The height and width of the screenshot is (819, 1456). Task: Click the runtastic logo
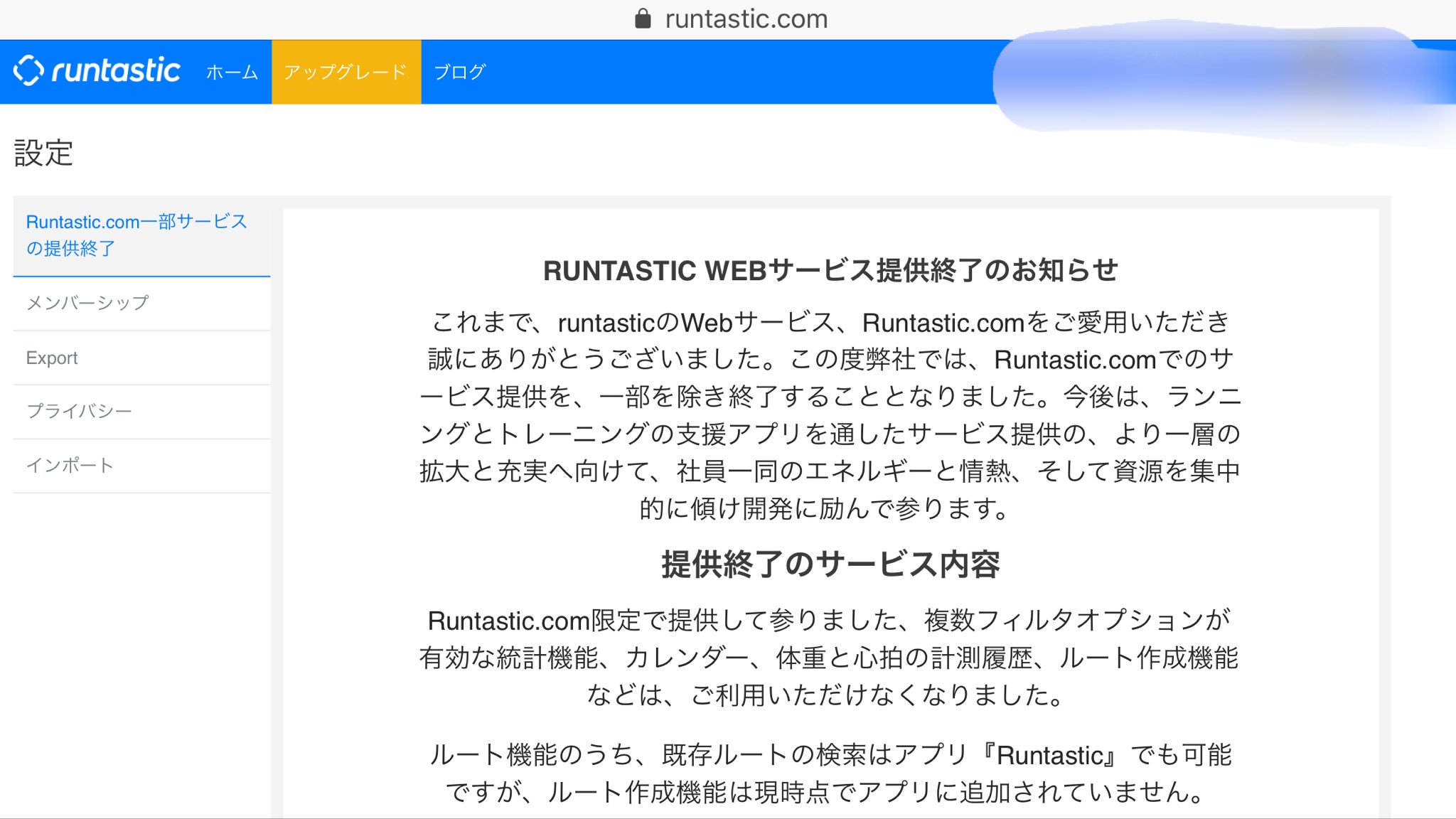click(97, 70)
